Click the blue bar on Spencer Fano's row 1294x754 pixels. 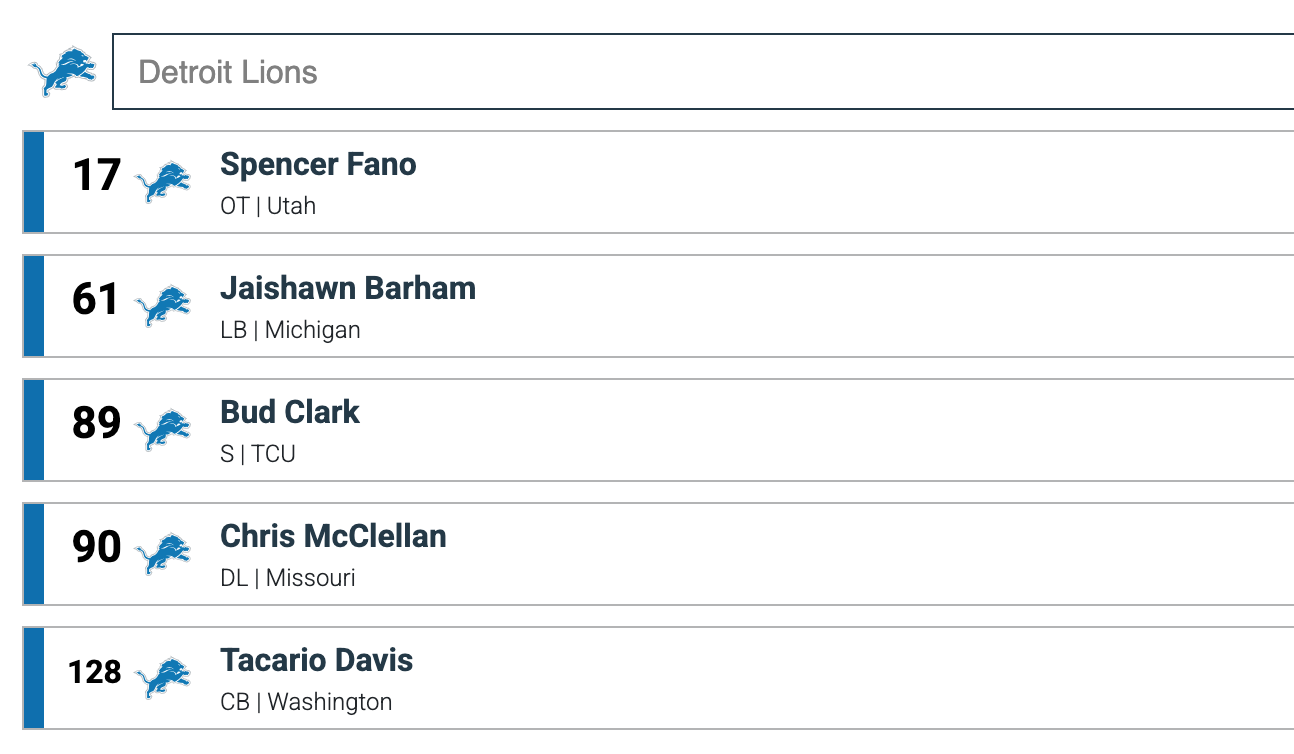[x=33, y=182]
